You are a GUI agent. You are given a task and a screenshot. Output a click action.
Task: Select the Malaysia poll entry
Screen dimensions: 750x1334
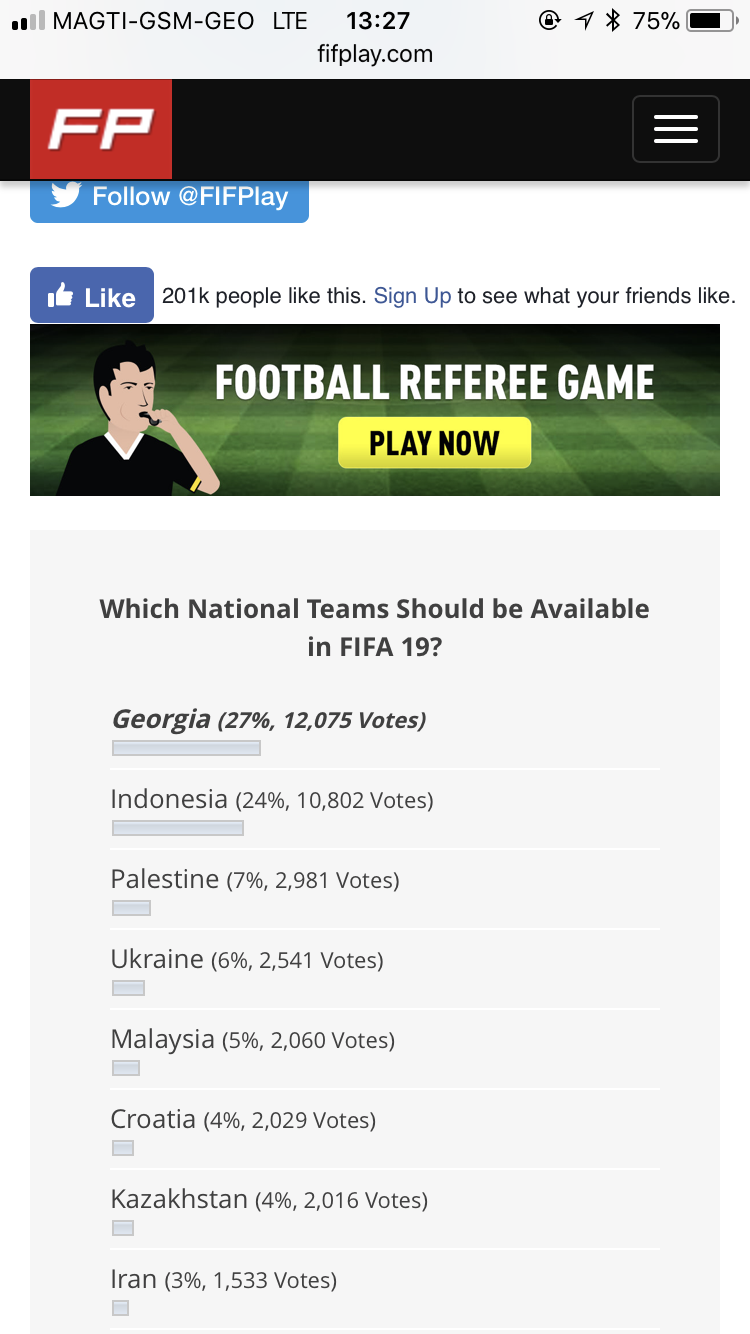(252, 1040)
